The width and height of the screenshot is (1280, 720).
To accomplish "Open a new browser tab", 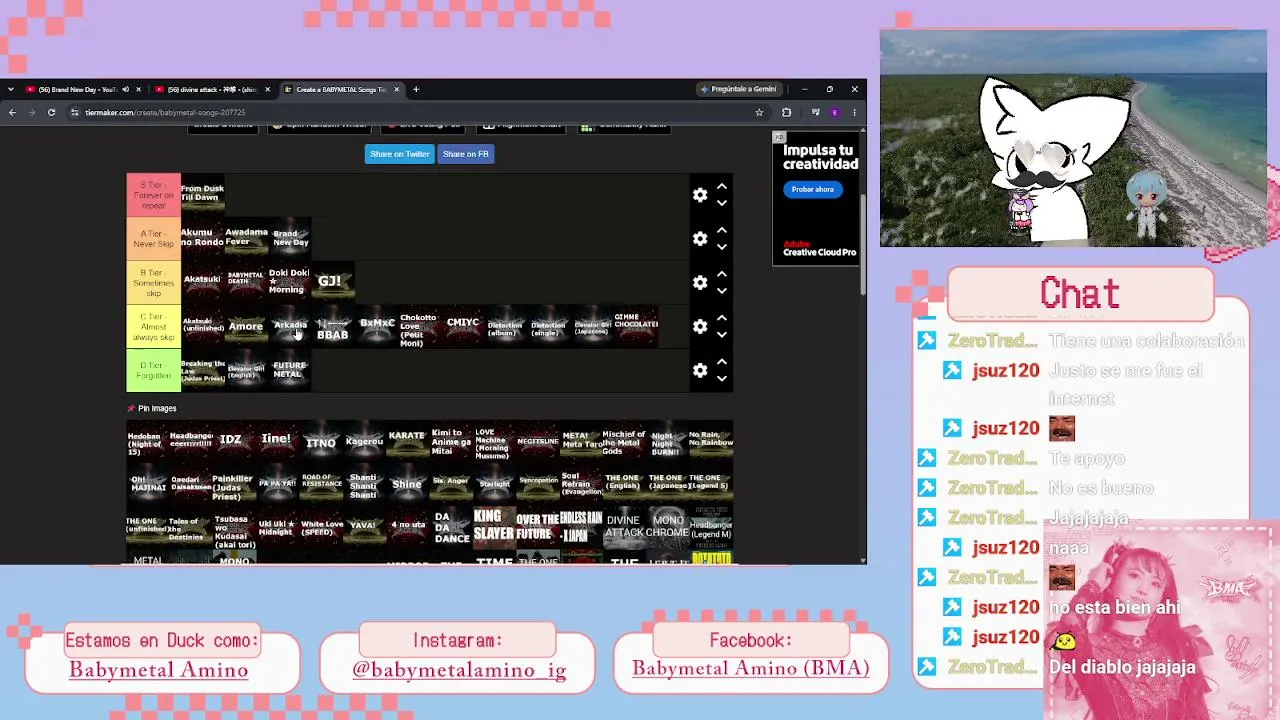I will (x=416, y=89).
